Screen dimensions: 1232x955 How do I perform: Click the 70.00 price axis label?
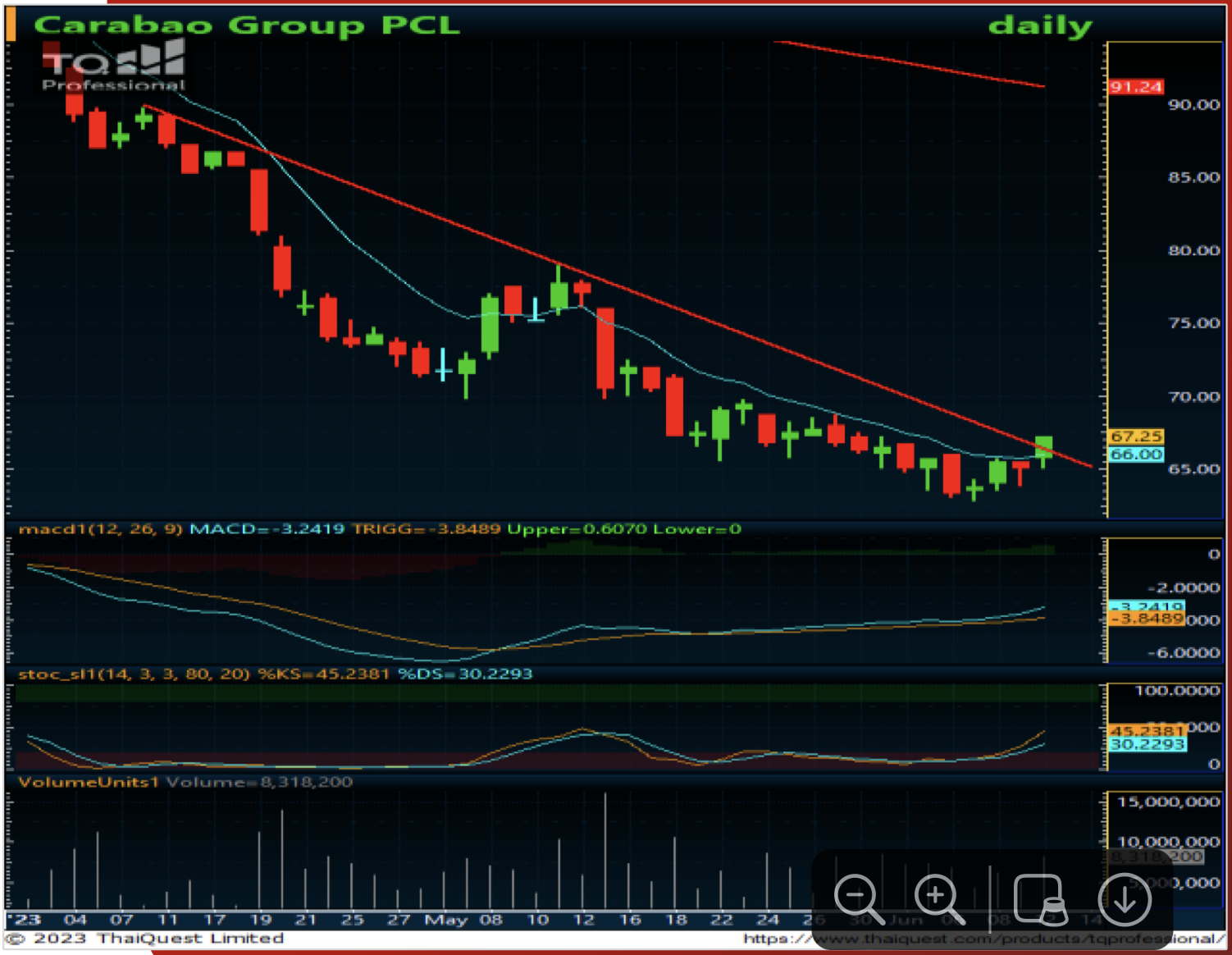click(x=1193, y=397)
